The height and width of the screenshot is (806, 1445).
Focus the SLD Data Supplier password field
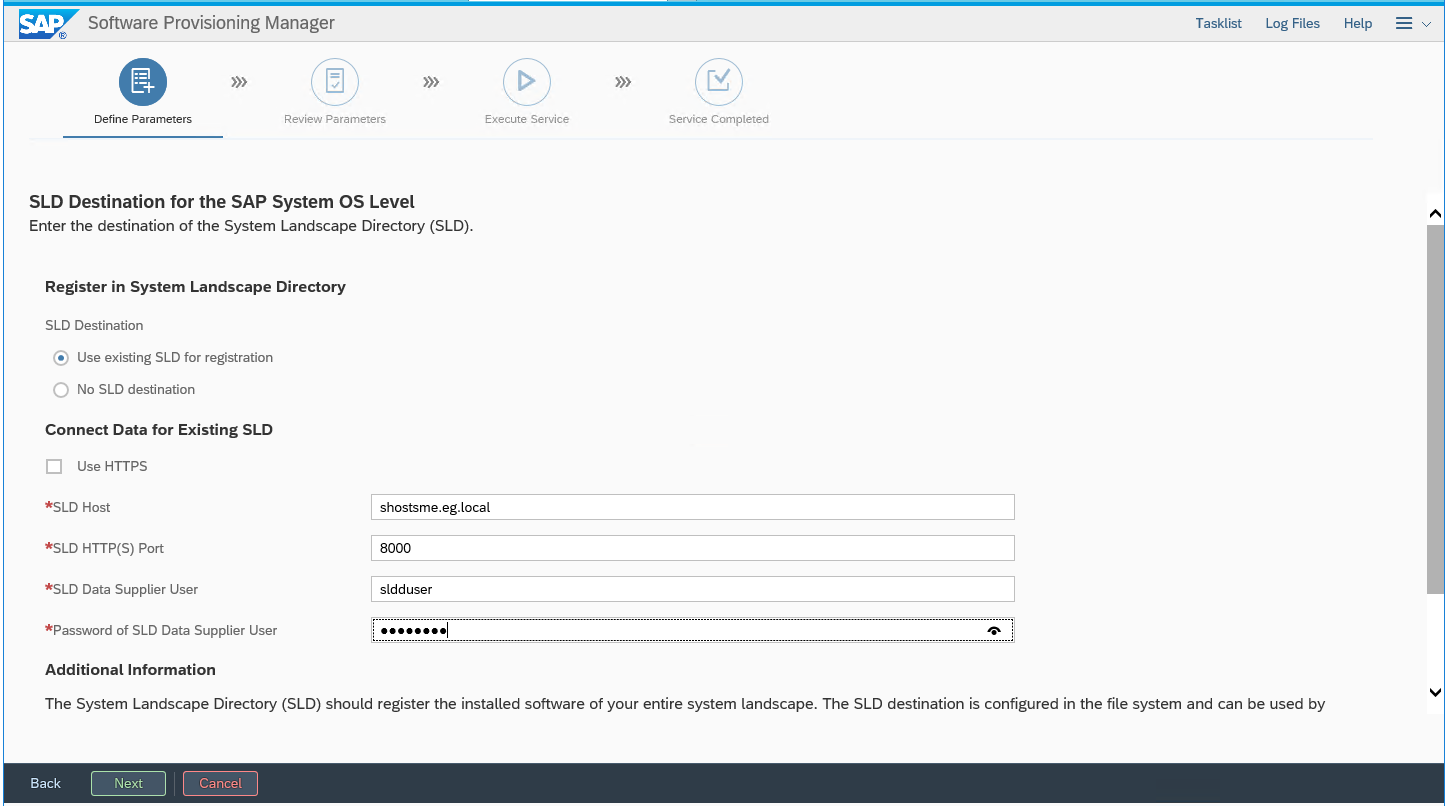(692, 630)
